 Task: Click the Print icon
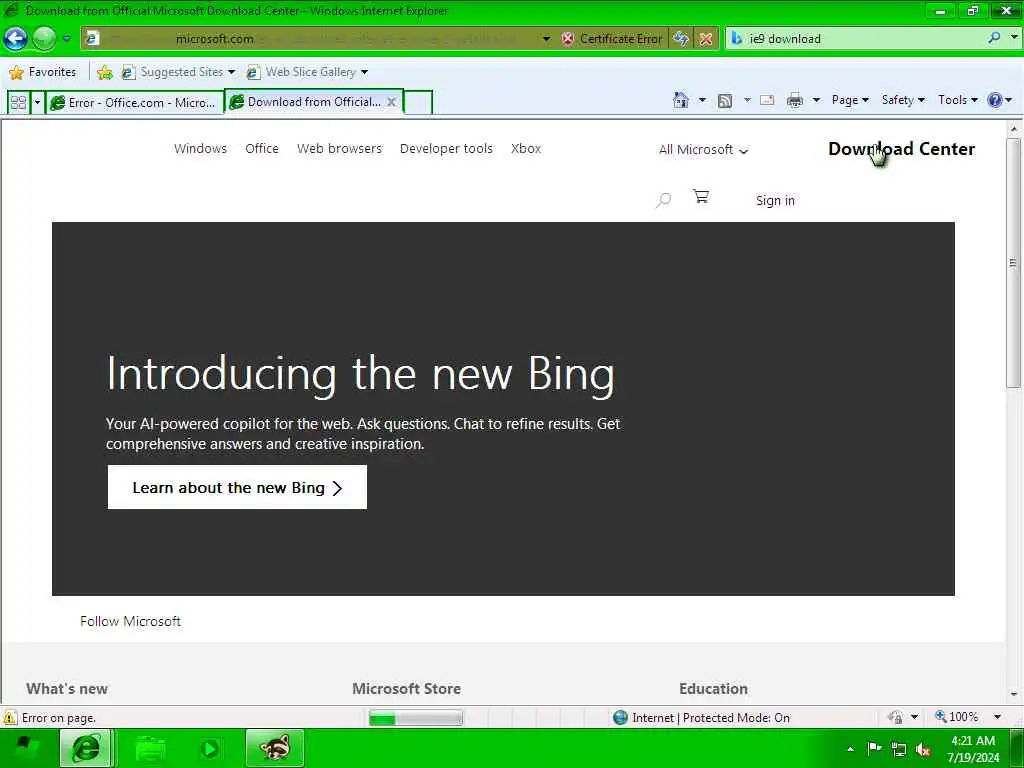point(795,100)
